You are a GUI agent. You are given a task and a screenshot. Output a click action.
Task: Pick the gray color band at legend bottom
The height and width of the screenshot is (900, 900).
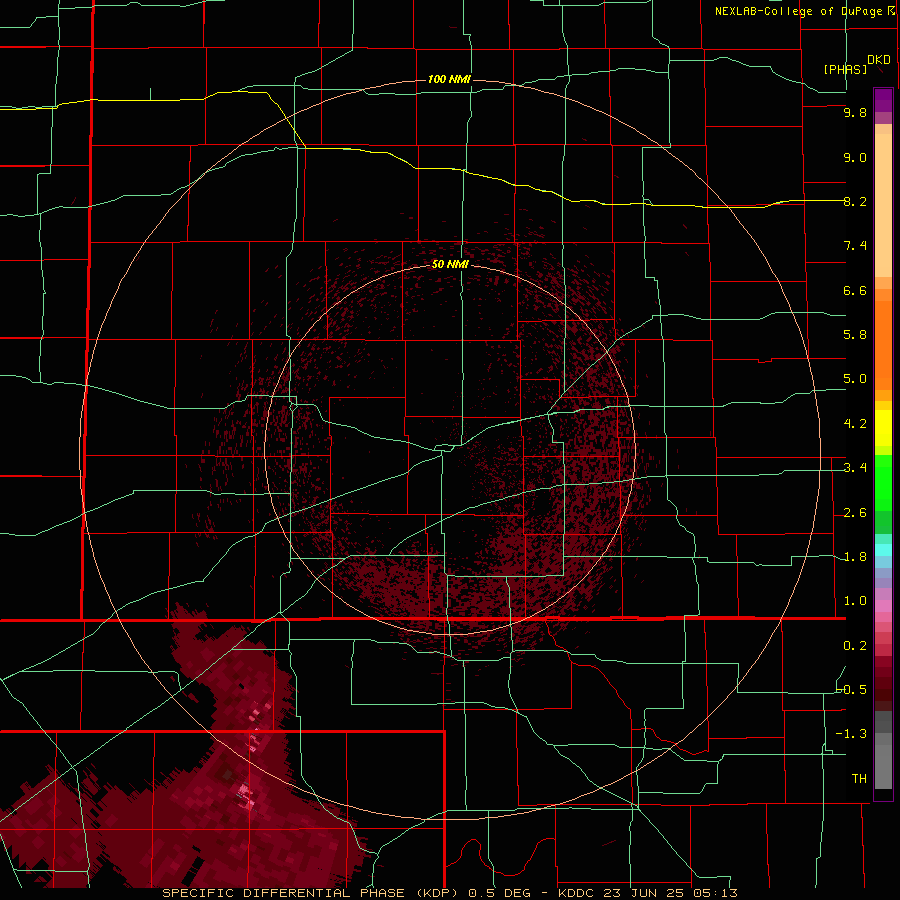pyautogui.click(x=883, y=761)
